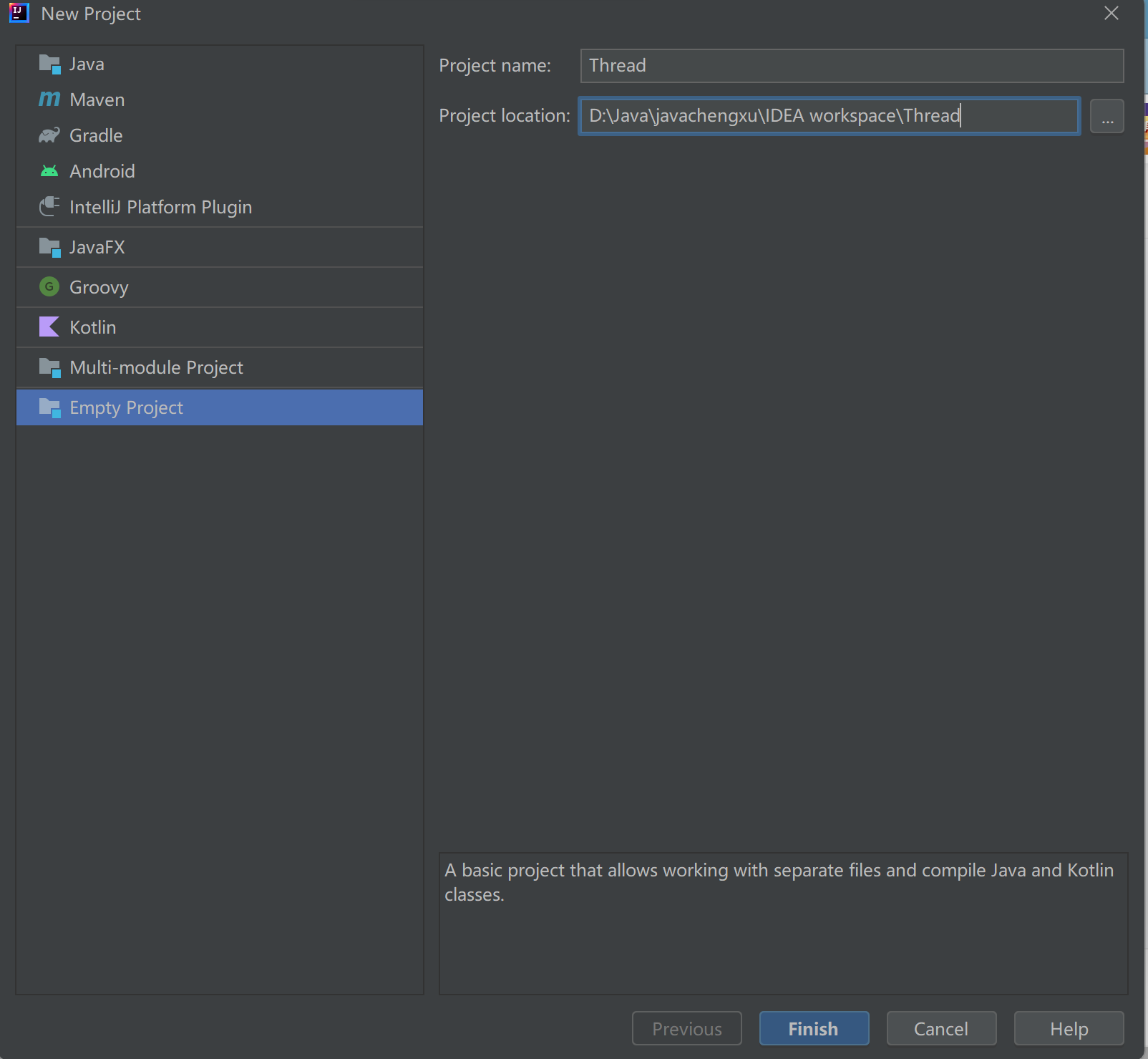Click the Multi-module Project folder icon
The width and height of the screenshot is (1148, 1059).
point(49,368)
